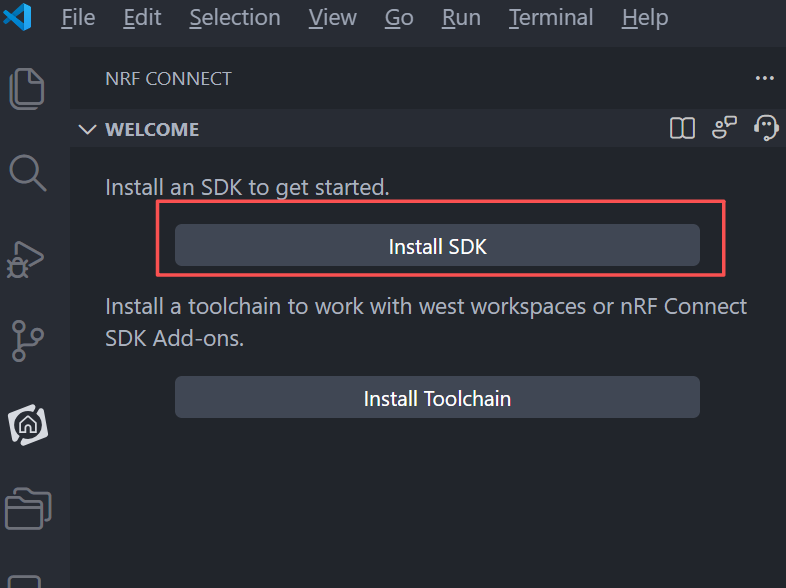Click the Install Toolchain button
Screen dimensions: 786x588
pyautogui.click(x=437, y=398)
